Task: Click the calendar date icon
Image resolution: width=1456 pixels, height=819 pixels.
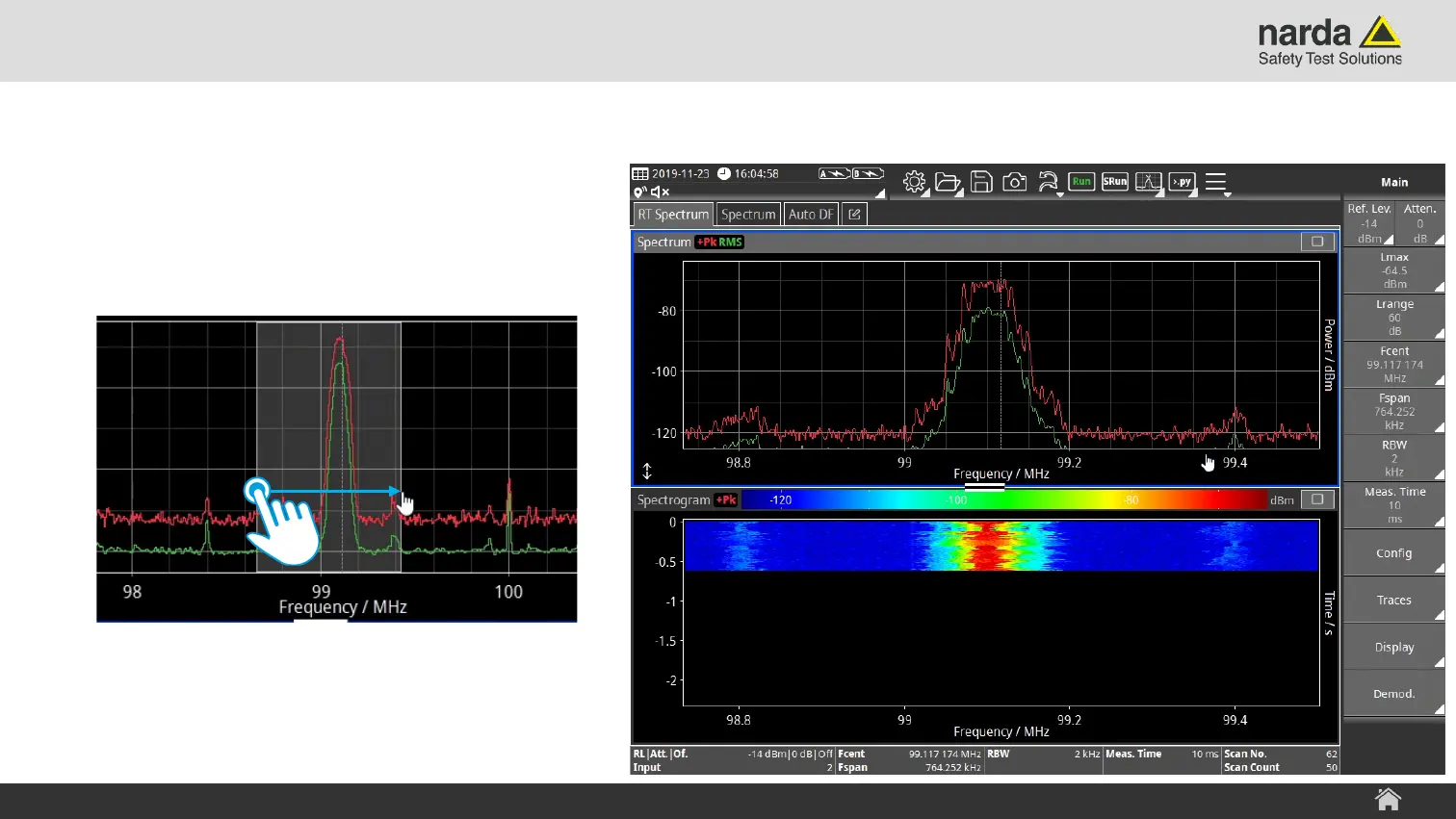Action: tap(640, 174)
